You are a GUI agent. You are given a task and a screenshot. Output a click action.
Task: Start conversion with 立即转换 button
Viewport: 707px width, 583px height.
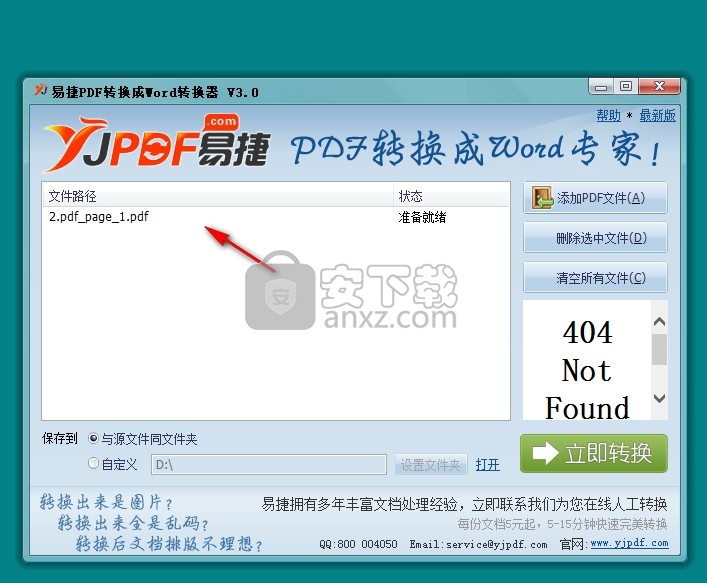594,453
